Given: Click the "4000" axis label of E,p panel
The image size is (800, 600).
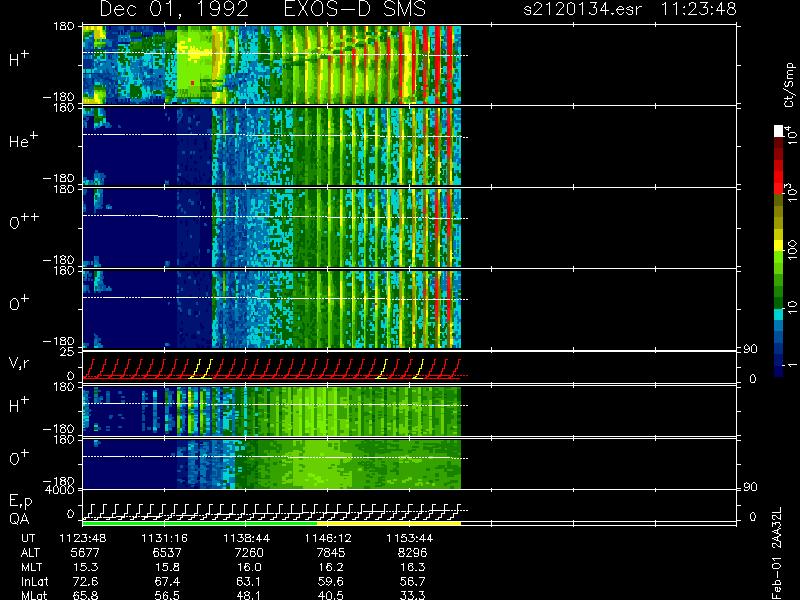Looking at the screenshot, I should click(60, 490).
